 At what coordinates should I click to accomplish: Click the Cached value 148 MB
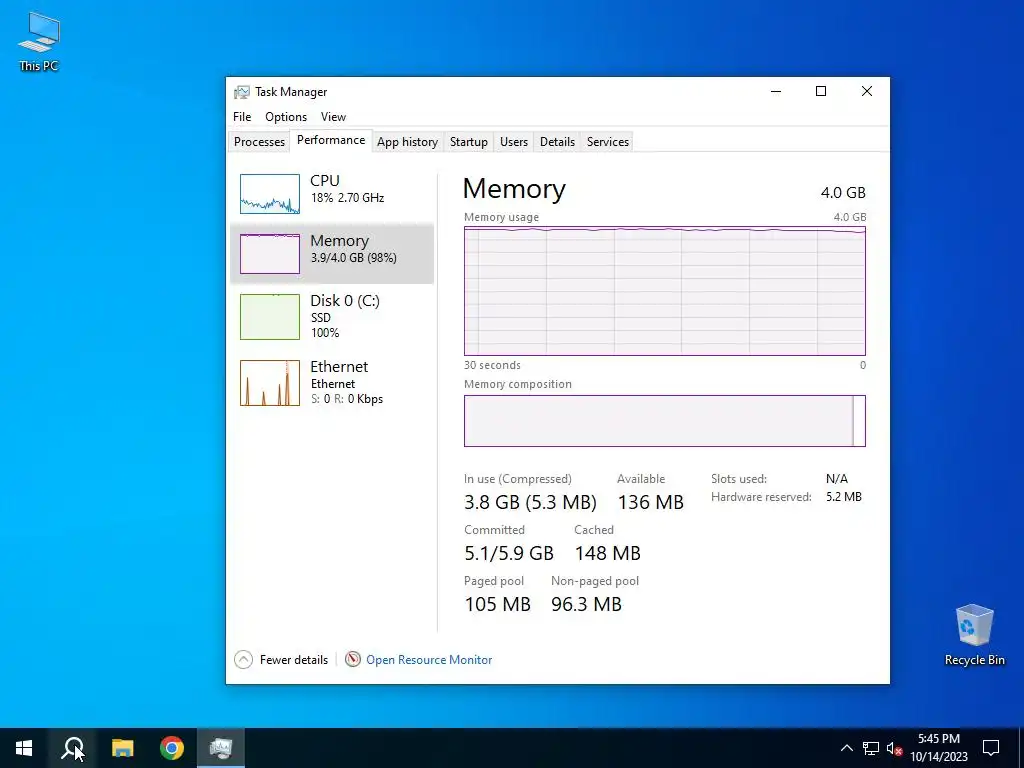pyautogui.click(x=607, y=553)
